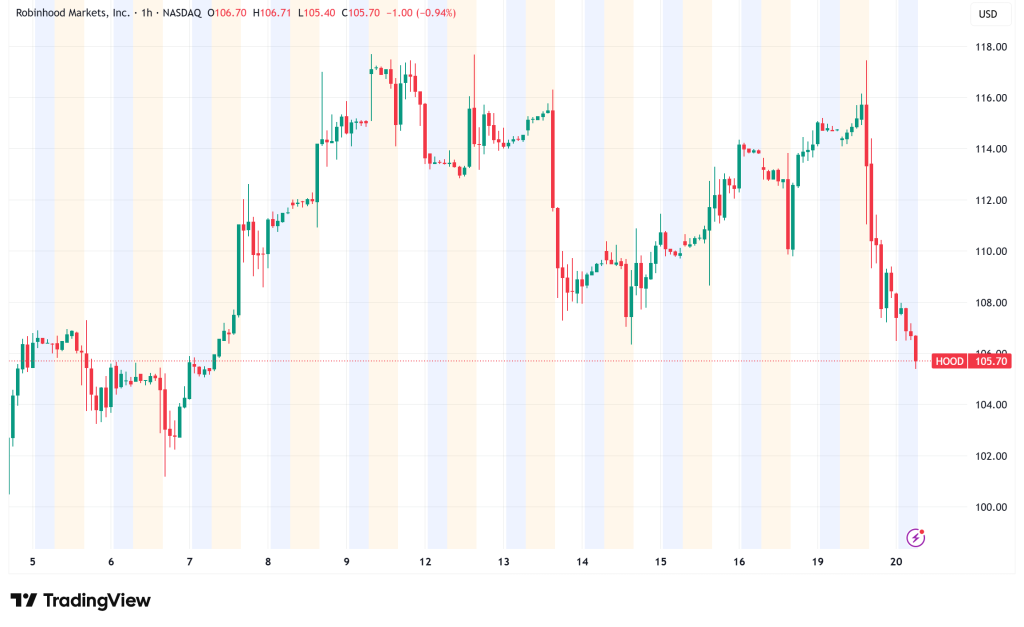Viewport: 1024px width, 627px height.
Task: Click the 1h interval label
Action: click(x=146, y=12)
